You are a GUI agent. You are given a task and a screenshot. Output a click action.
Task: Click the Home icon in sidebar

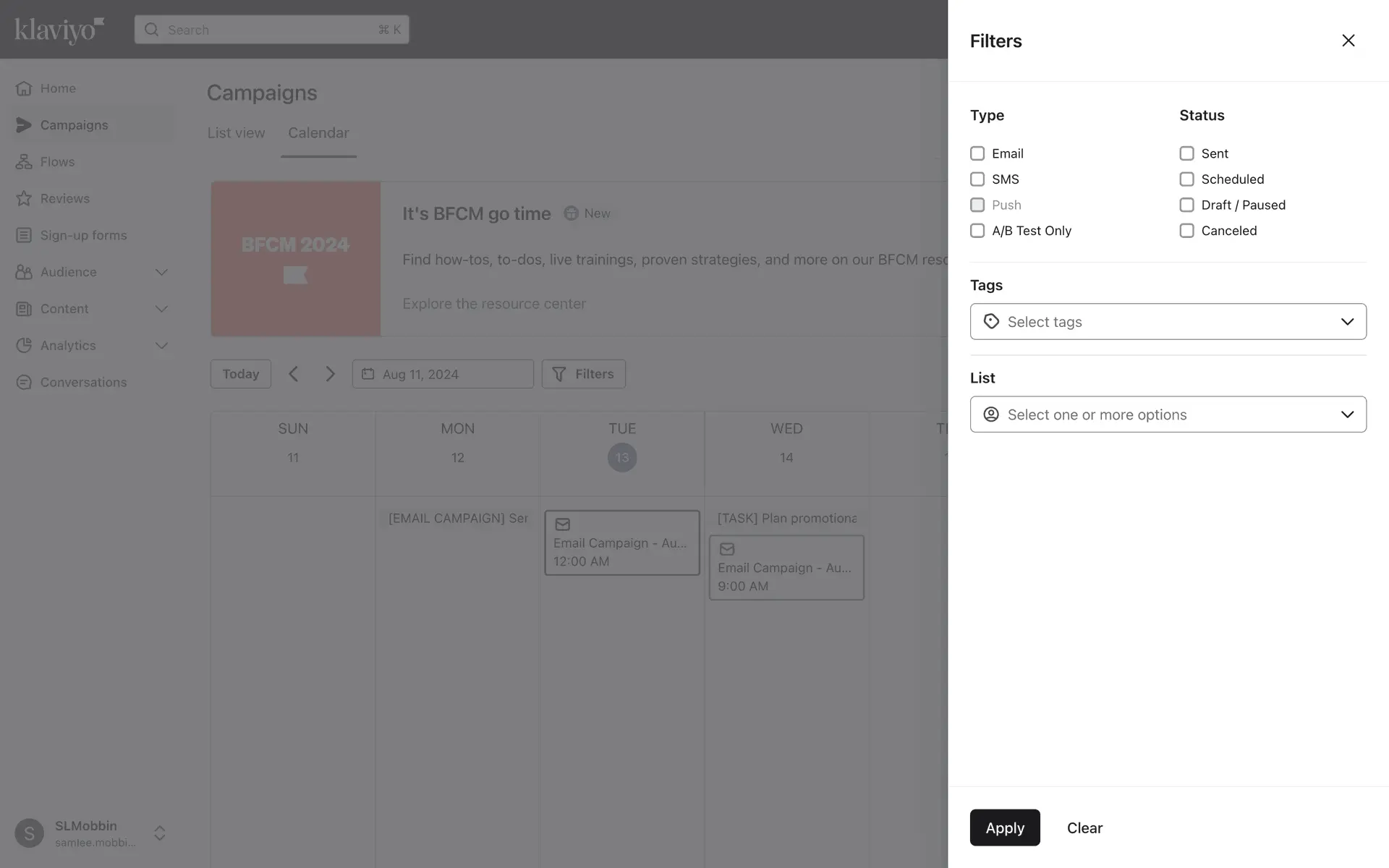(x=24, y=88)
